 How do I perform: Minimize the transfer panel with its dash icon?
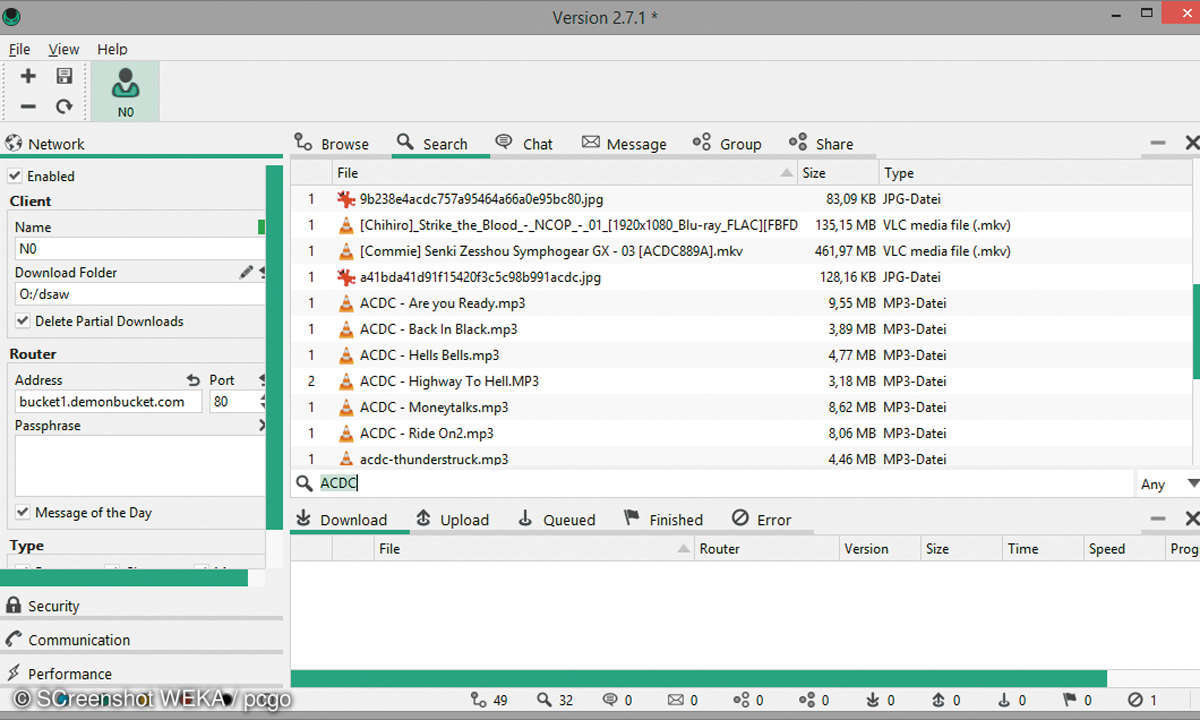pos(1158,519)
